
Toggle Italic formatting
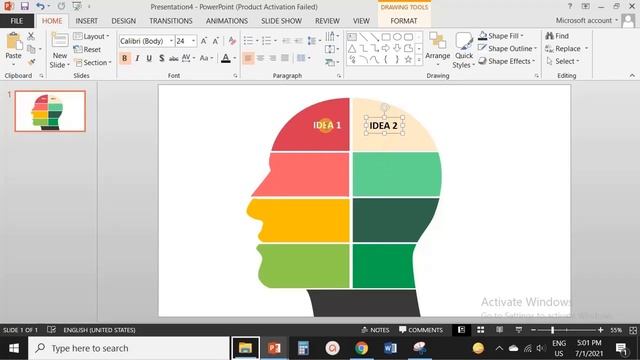[137, 58]
